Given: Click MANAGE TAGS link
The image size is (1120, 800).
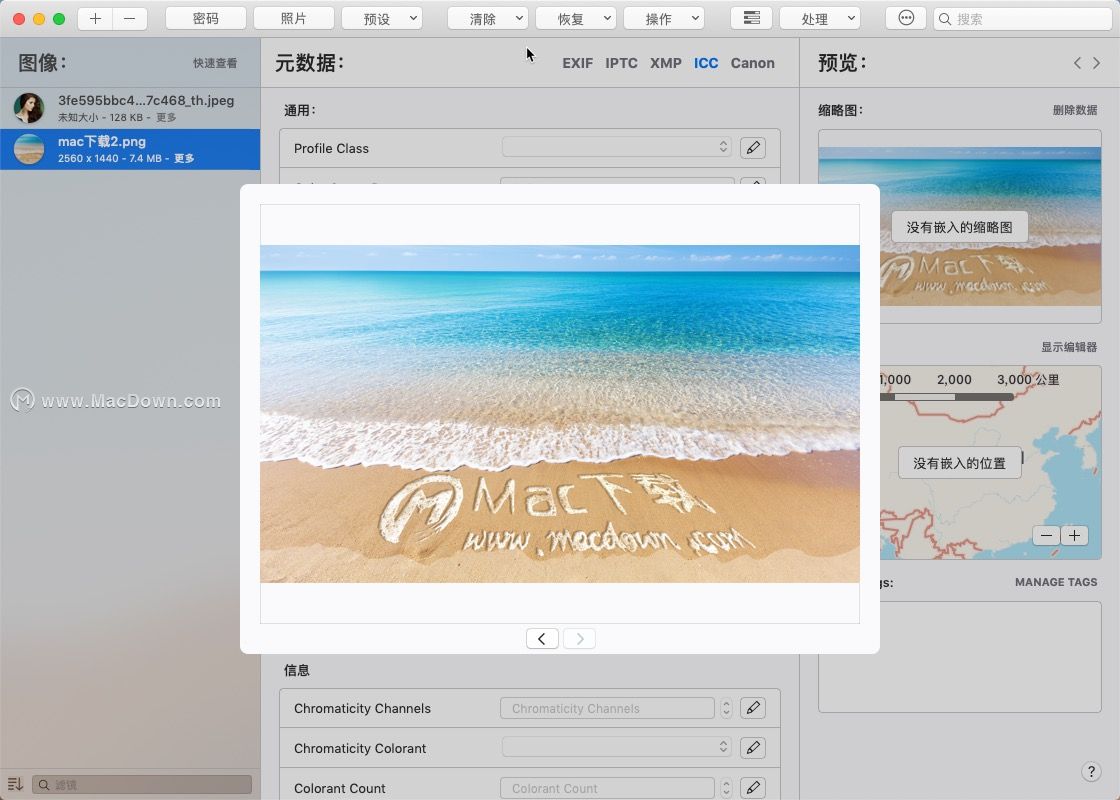Looking at the screenshot, I should click(x=1056, y=582).
